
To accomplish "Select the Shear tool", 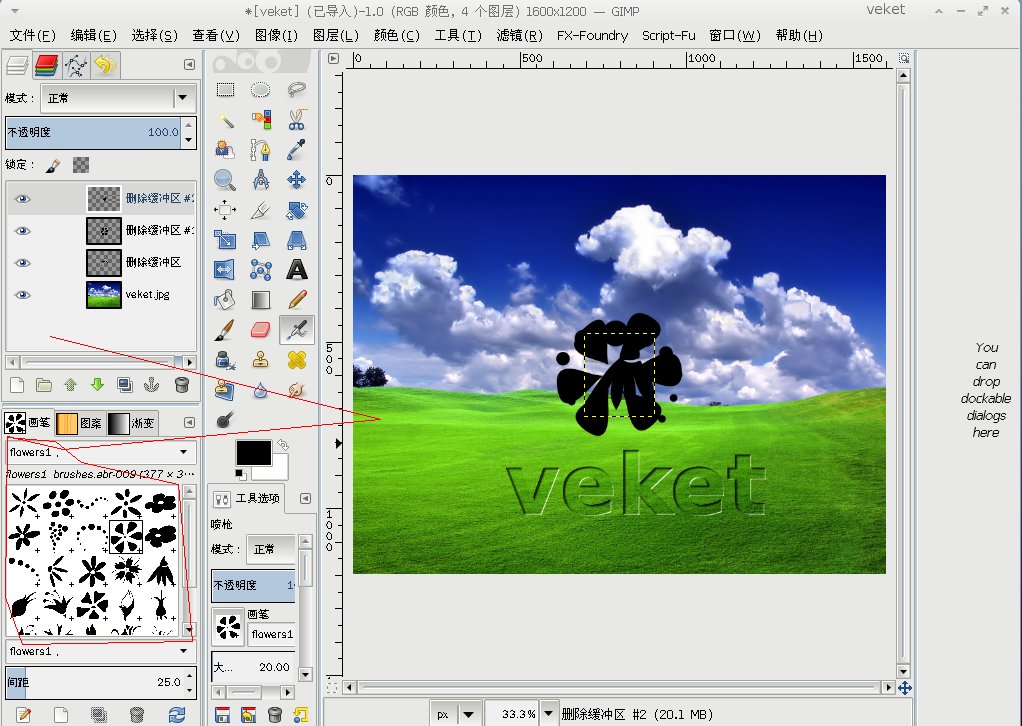I will pos(261,240).
